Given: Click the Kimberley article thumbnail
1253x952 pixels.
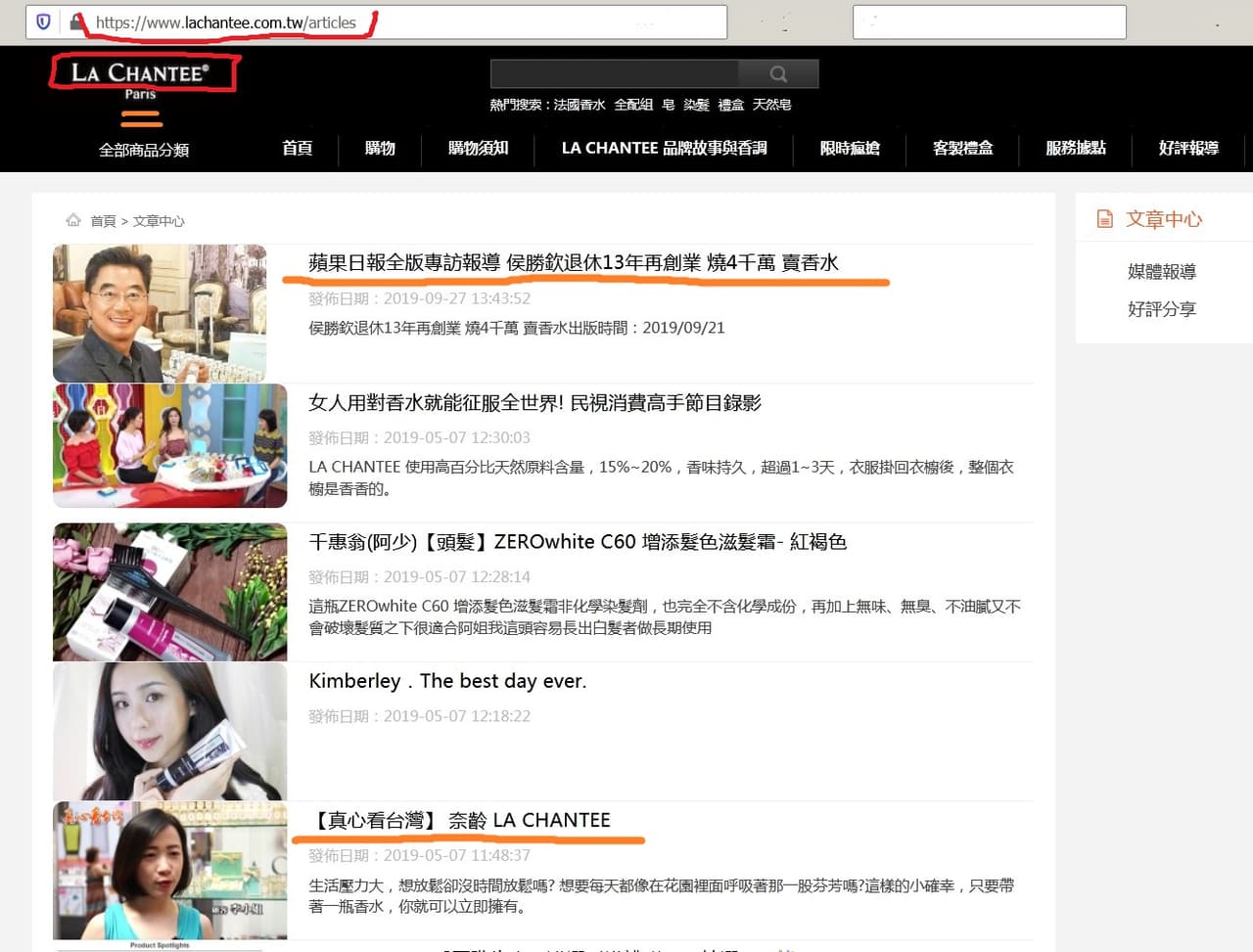Looking at the screenshot, I should point(170,731).
